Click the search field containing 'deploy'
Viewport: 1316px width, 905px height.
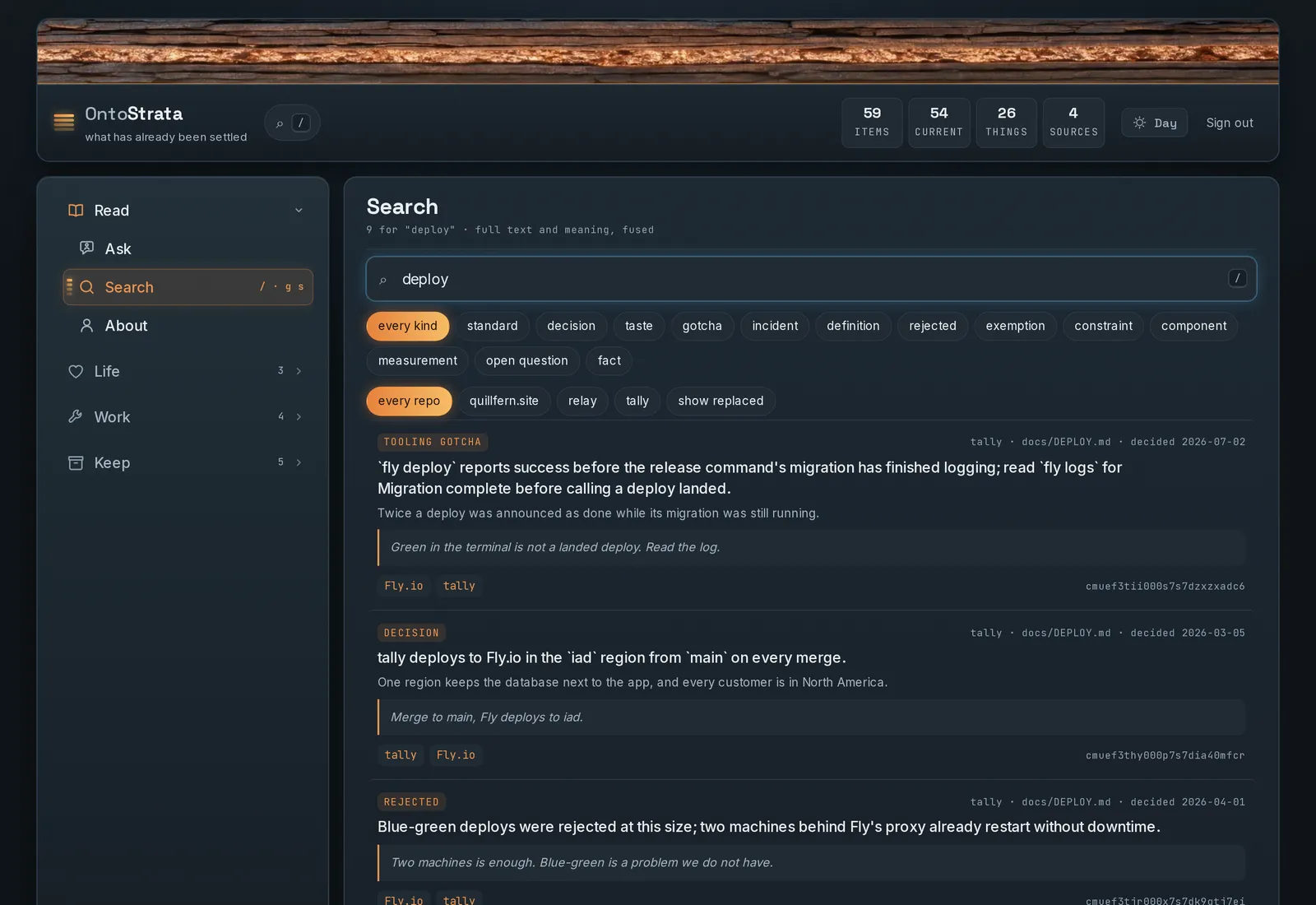811,279
